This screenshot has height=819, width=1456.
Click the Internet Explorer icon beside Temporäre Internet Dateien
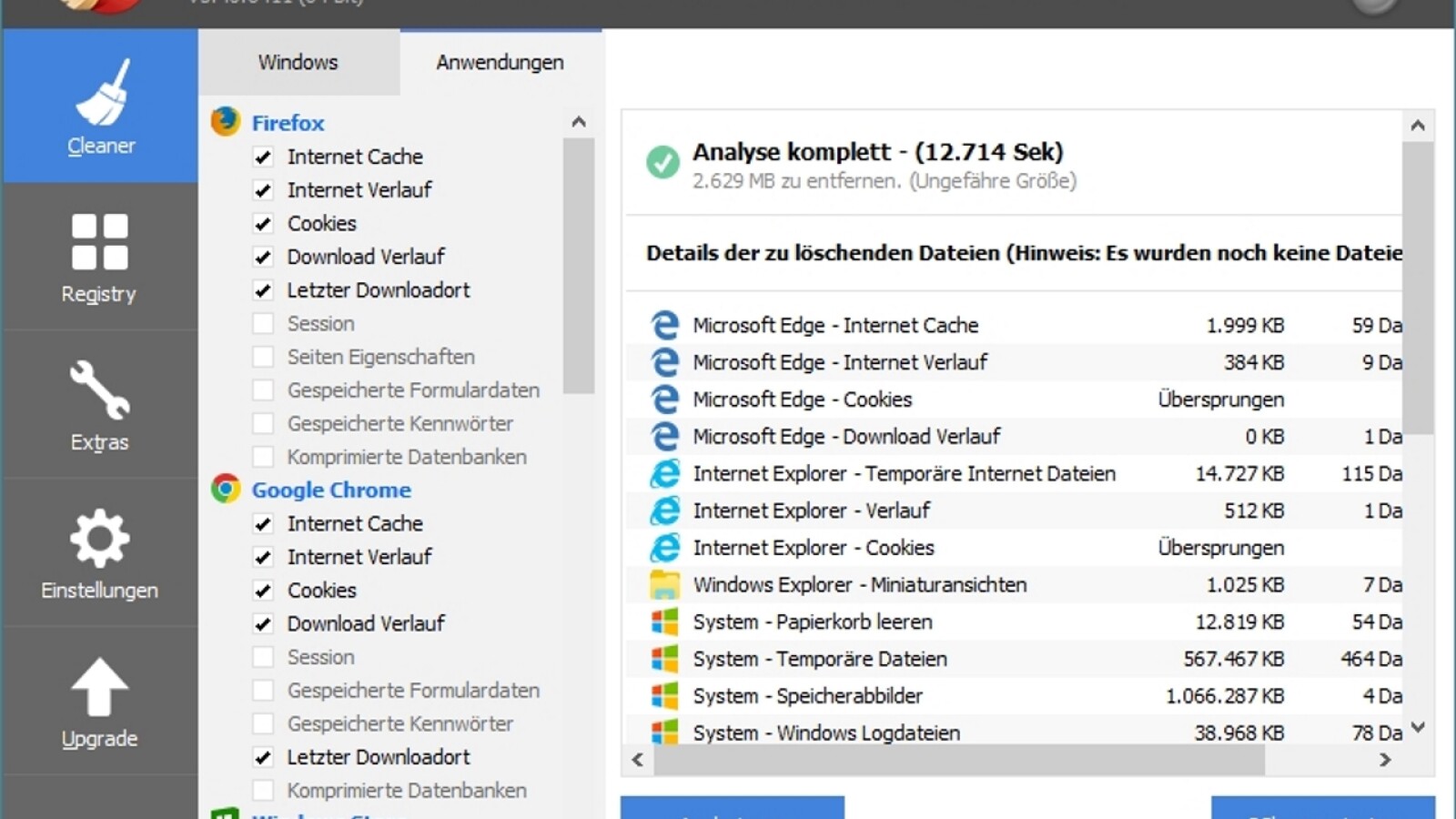coord(667,473)
